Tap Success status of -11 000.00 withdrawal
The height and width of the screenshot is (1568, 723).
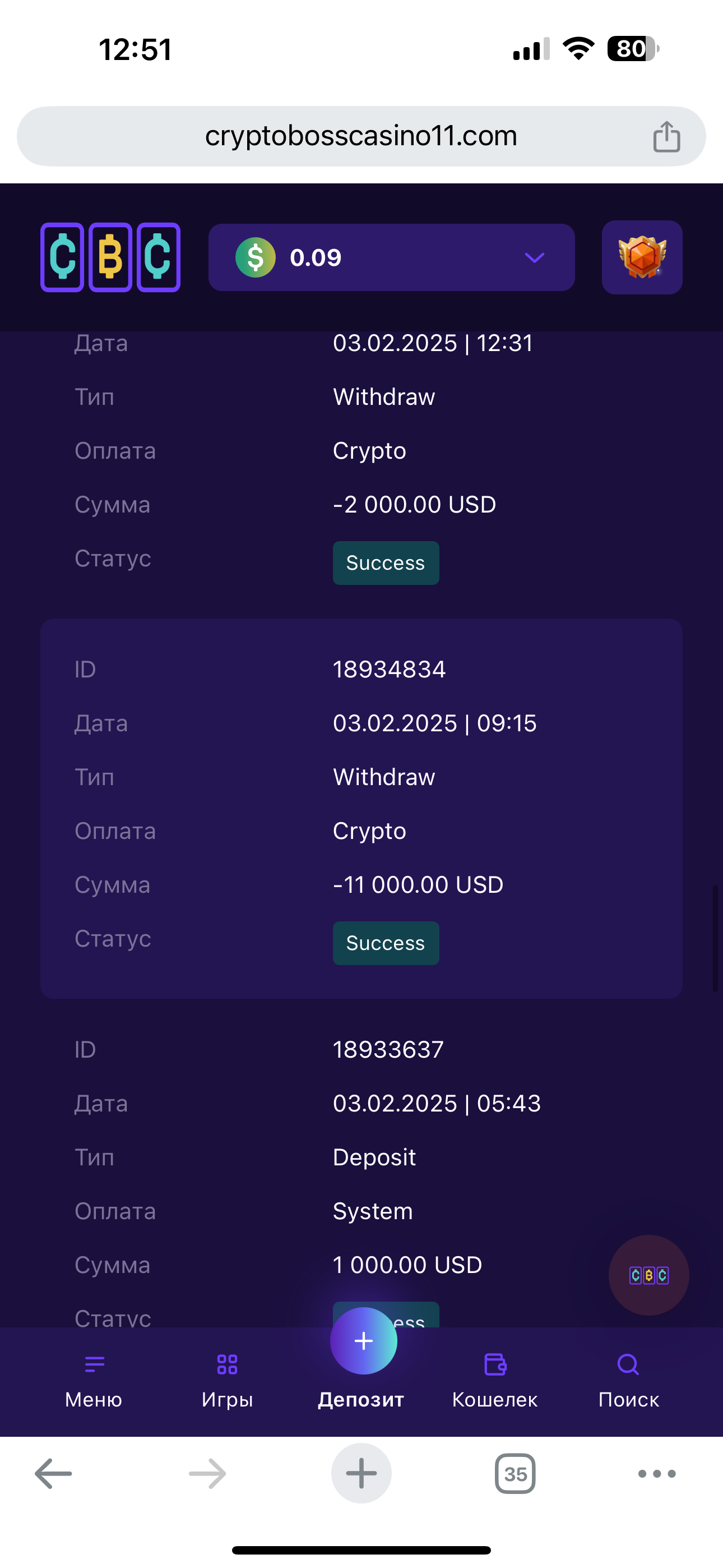pyautogui.click(x=386, y=943)
